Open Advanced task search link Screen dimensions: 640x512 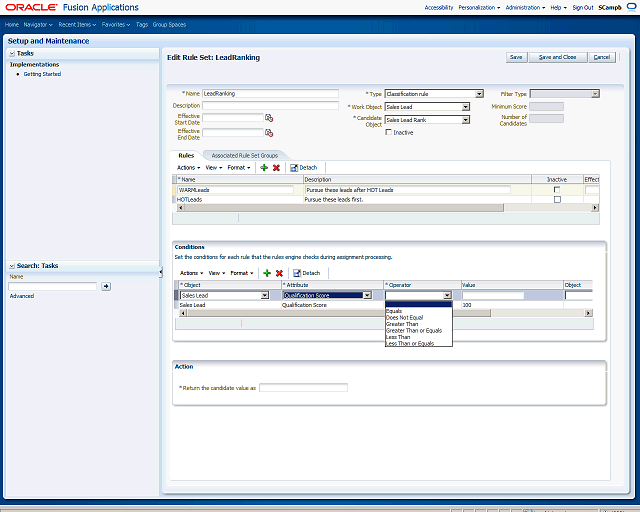22,296
